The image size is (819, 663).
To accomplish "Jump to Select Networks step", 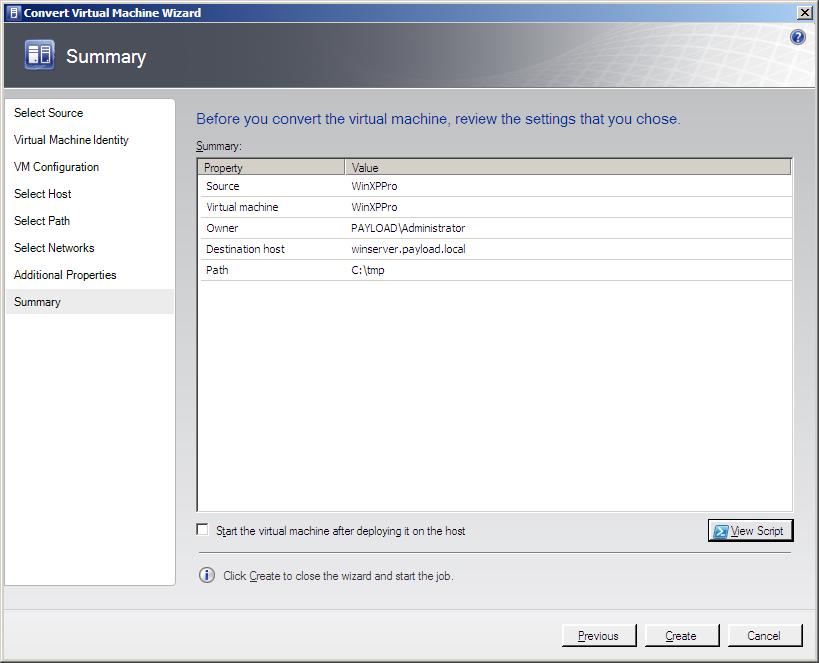I will 54,248.
